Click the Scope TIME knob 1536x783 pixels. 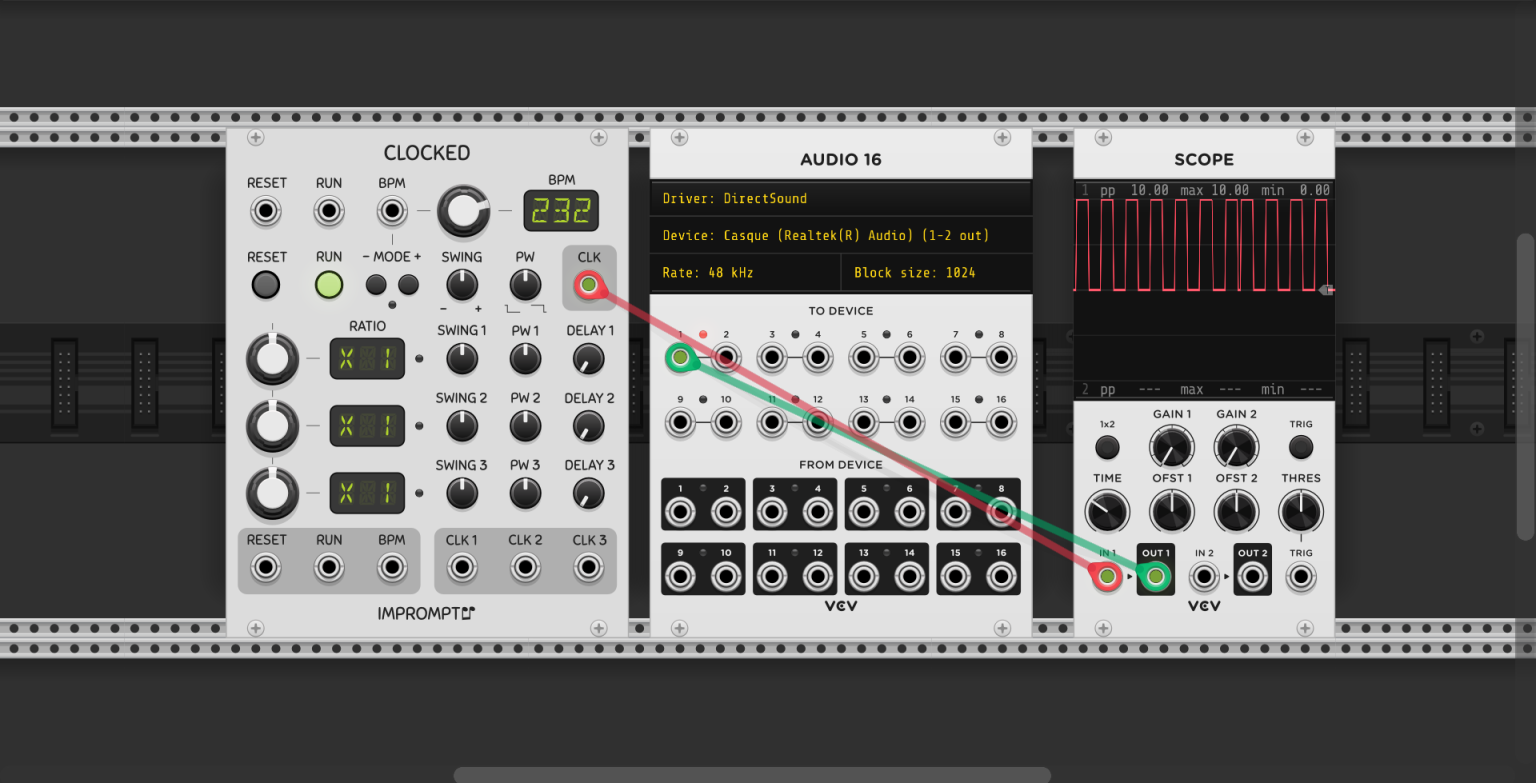(1107, 511)
